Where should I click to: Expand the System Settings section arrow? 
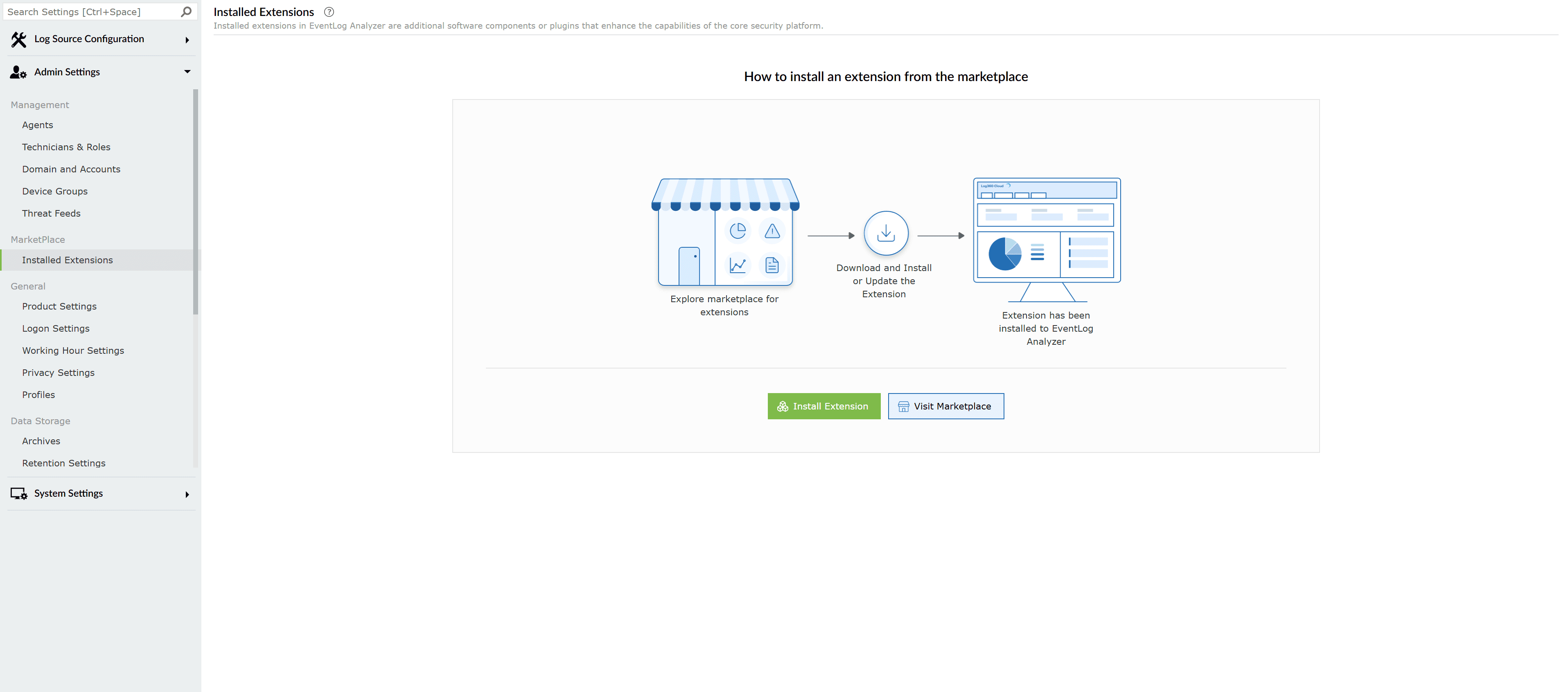187,494
